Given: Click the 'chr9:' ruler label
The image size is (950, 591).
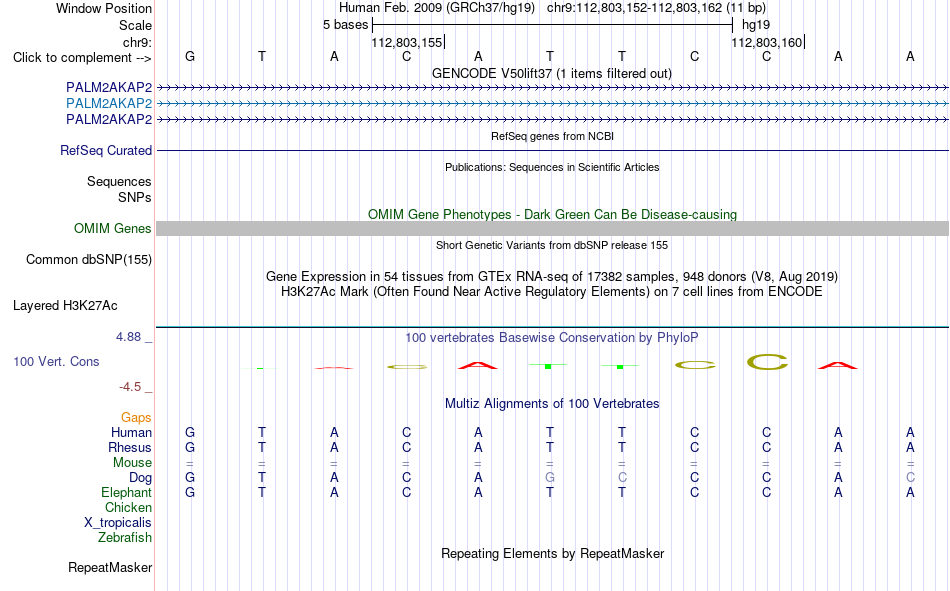Looking at the screenshot, I should coord(138,42).
